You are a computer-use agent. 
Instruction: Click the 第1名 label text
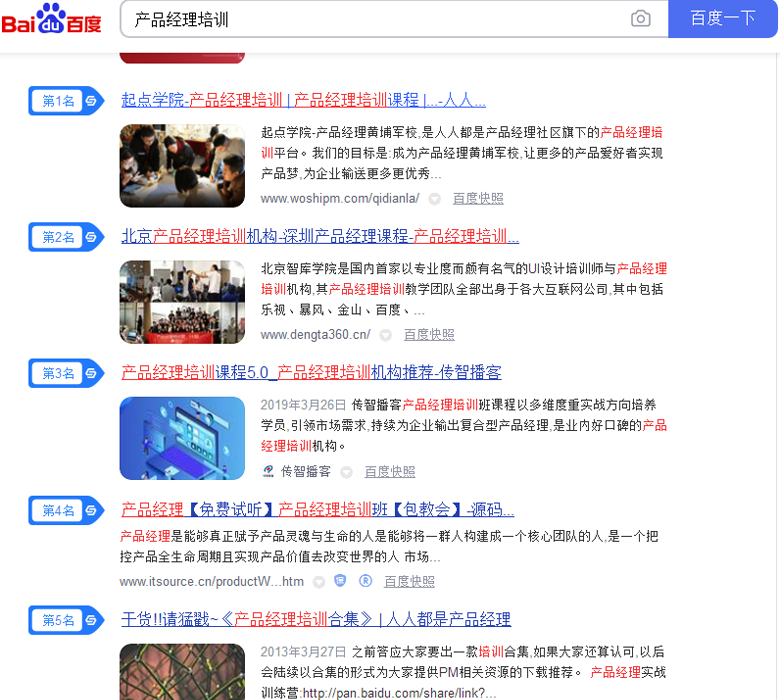pos(58,100)
